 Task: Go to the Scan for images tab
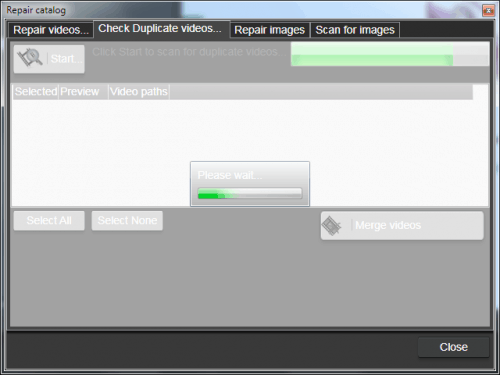(355, 30)
